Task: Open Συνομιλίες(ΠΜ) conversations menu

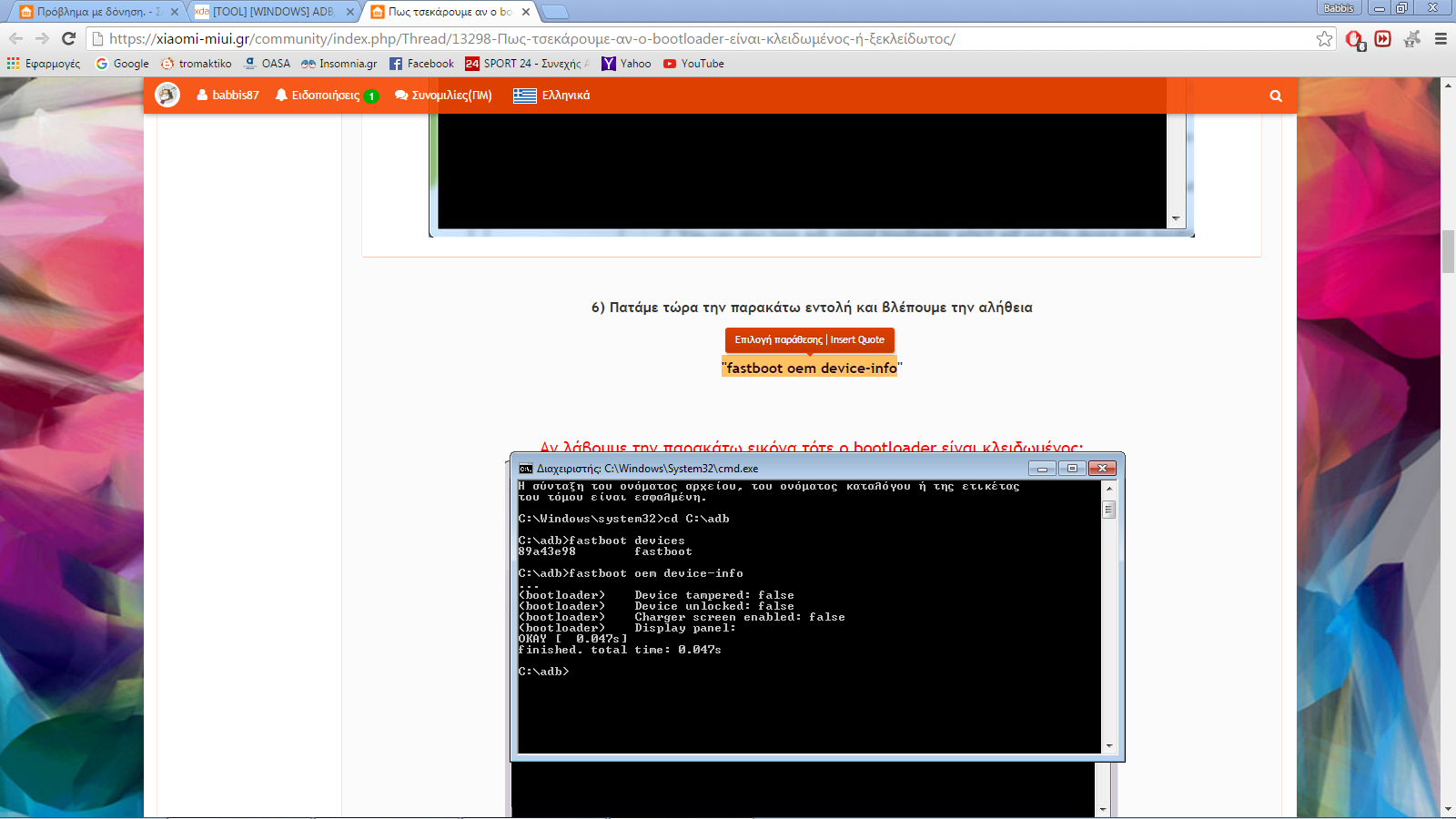Action: tap(443, 96)
